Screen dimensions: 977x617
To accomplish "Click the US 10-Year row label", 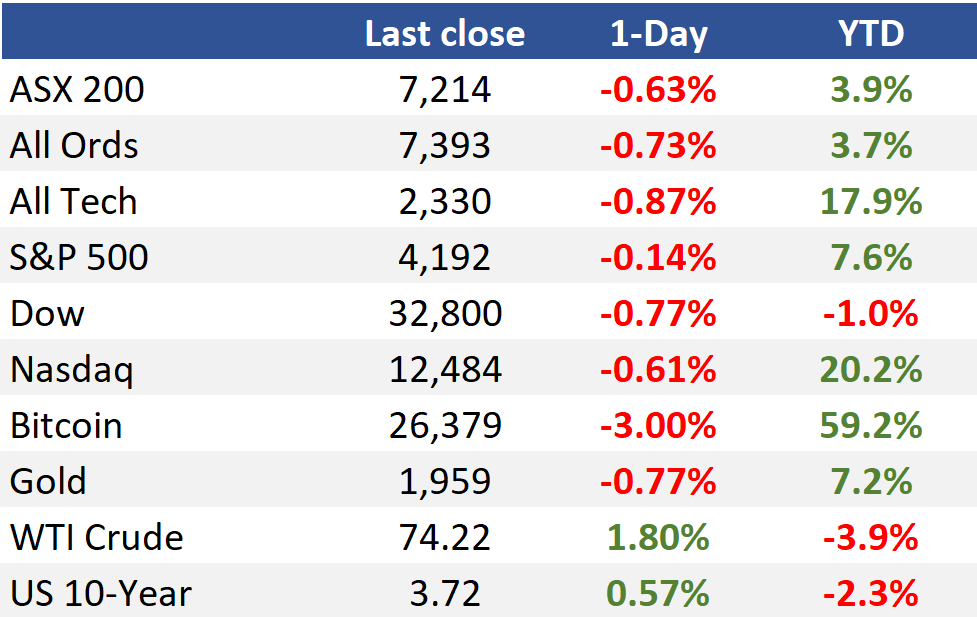I will tap(100, 594).
